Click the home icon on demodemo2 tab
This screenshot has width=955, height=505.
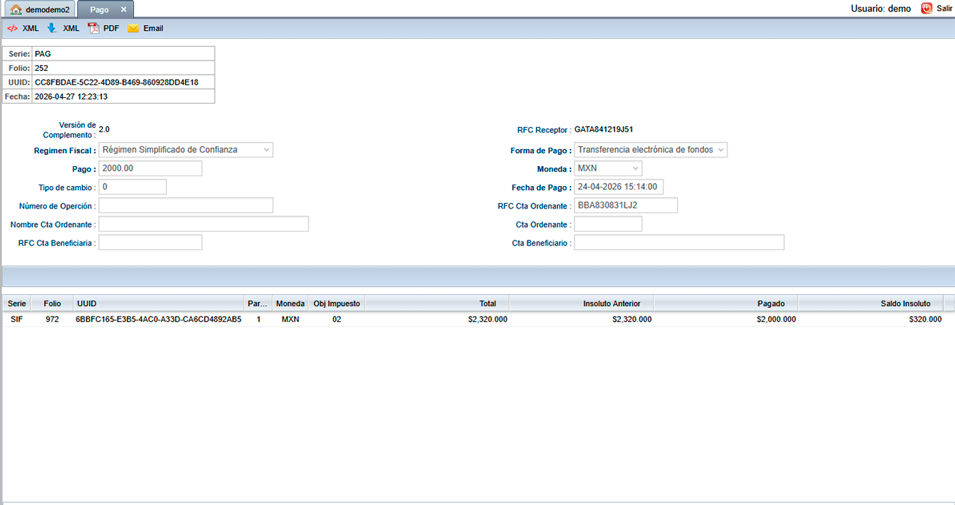[x=16, y=9]
